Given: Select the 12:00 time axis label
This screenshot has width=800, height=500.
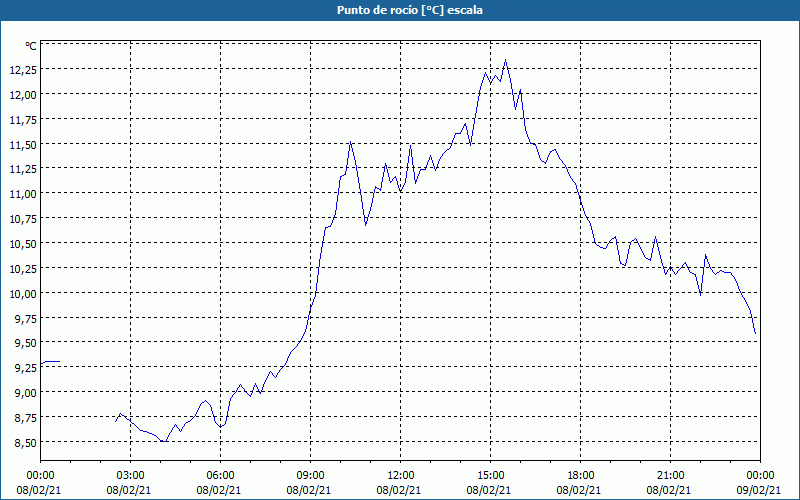Looking at the screenshot, I should pyautogui.click(x=401, y=476).
